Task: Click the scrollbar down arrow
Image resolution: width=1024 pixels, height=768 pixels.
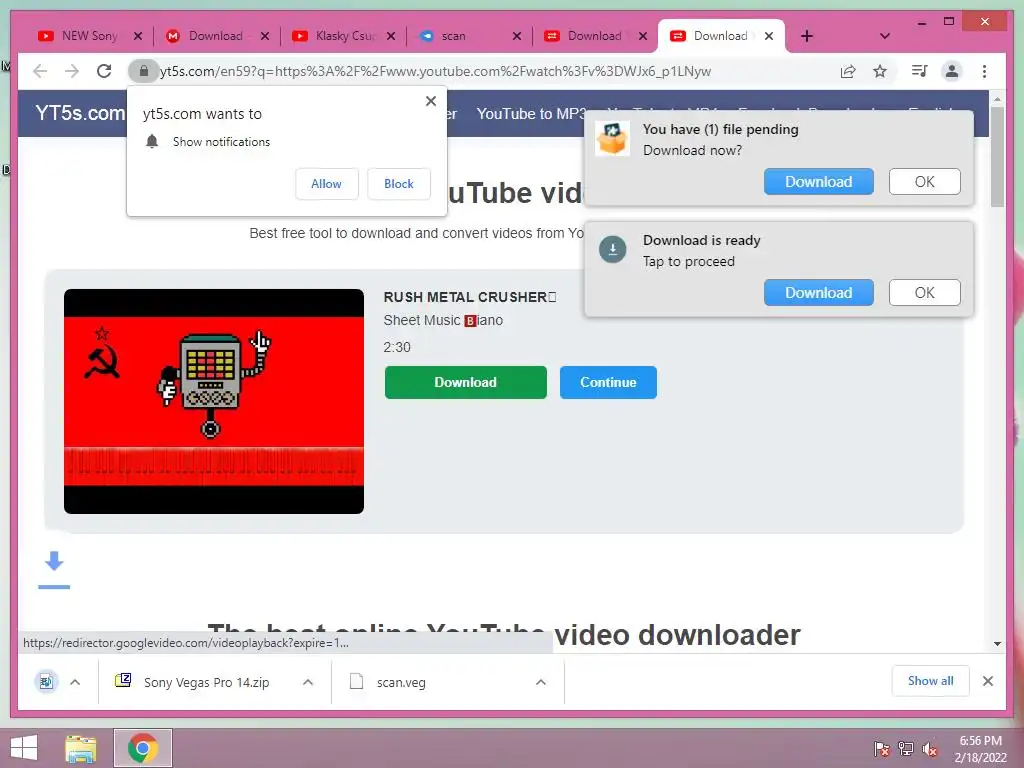Action: (x=997, y=643)
